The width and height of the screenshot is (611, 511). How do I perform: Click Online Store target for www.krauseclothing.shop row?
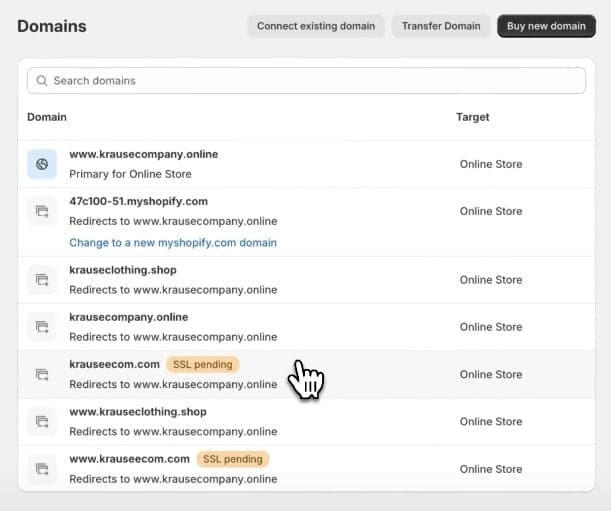click(x=491, y=421)
